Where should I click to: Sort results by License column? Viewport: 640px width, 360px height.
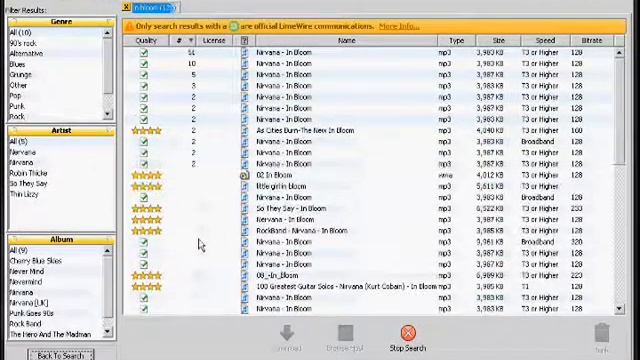[x=214, y=40]
